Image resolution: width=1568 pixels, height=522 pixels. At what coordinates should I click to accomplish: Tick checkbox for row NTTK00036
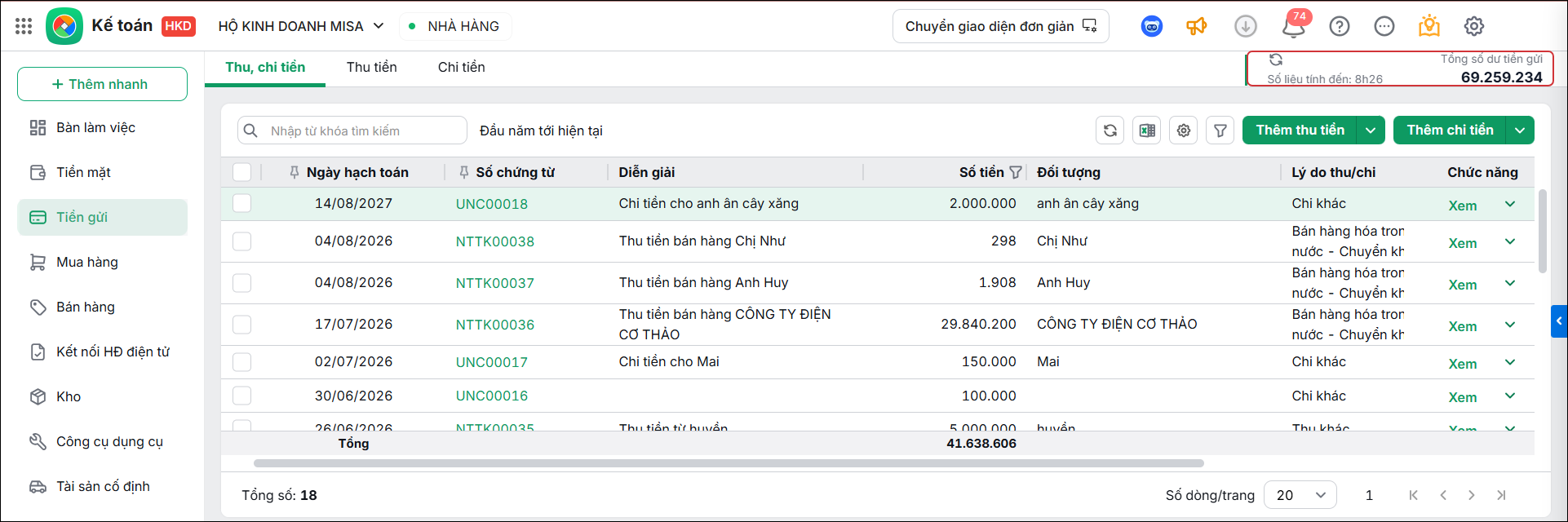(x=241, y=325)
